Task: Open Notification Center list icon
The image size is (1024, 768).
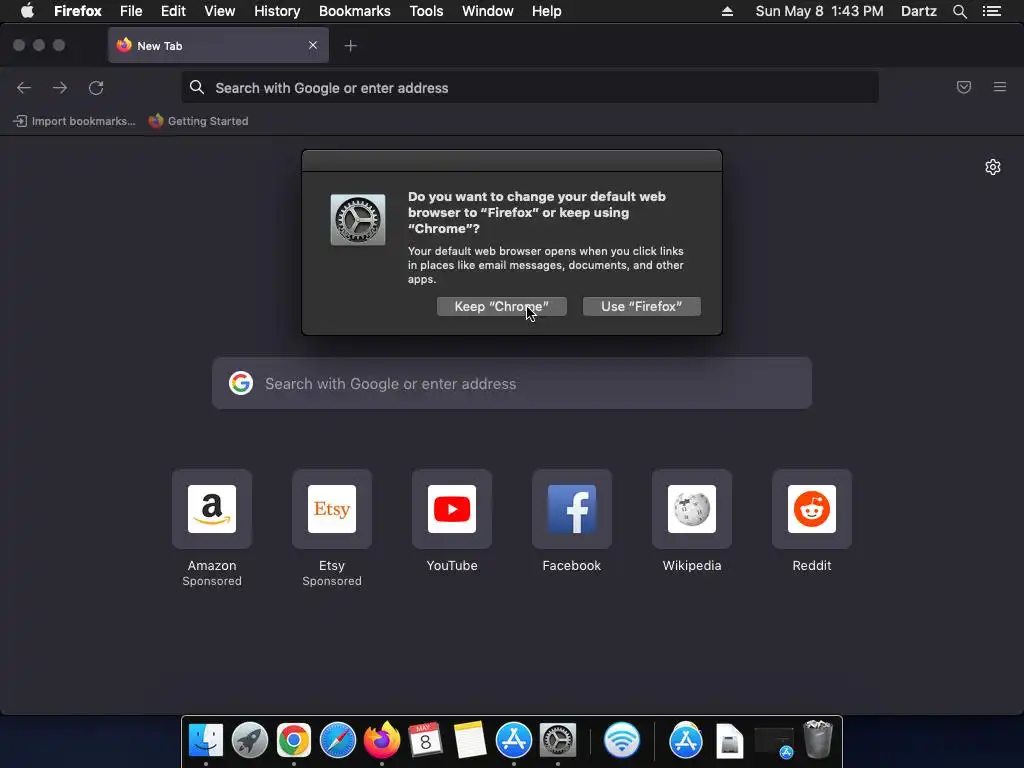Action: click(x=992, y=11)
